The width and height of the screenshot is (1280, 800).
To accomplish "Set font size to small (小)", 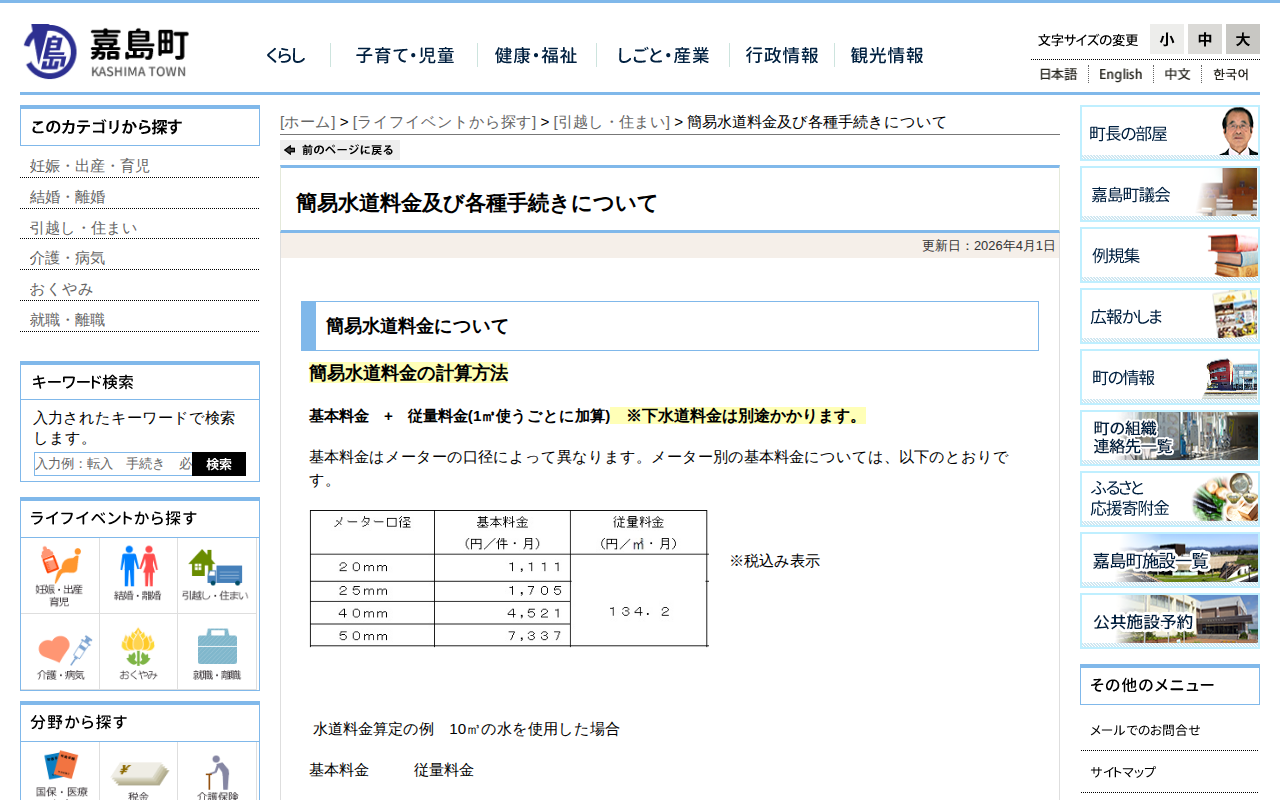I will pos(1166,39).
